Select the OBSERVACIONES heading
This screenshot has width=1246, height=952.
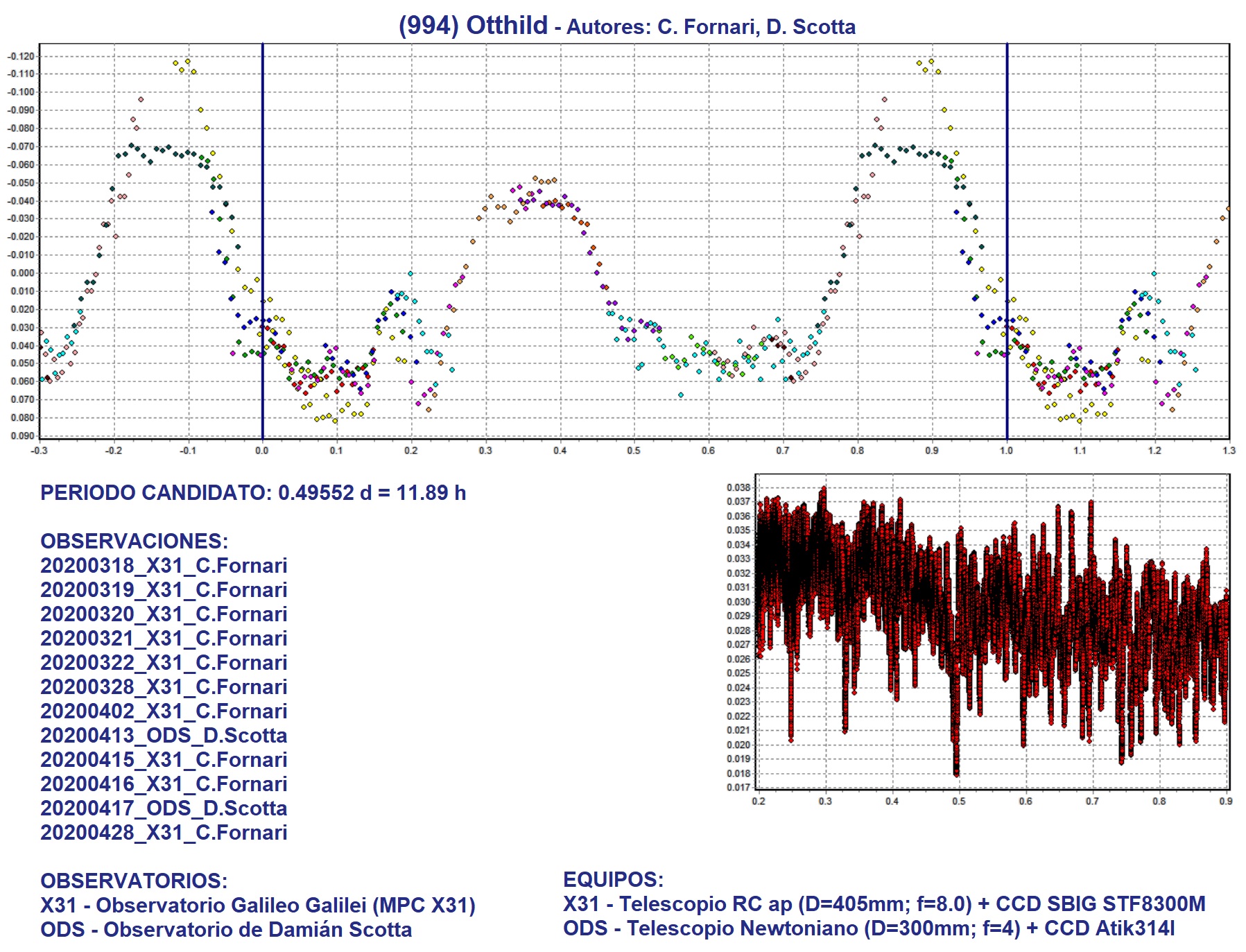pos(134,542)
